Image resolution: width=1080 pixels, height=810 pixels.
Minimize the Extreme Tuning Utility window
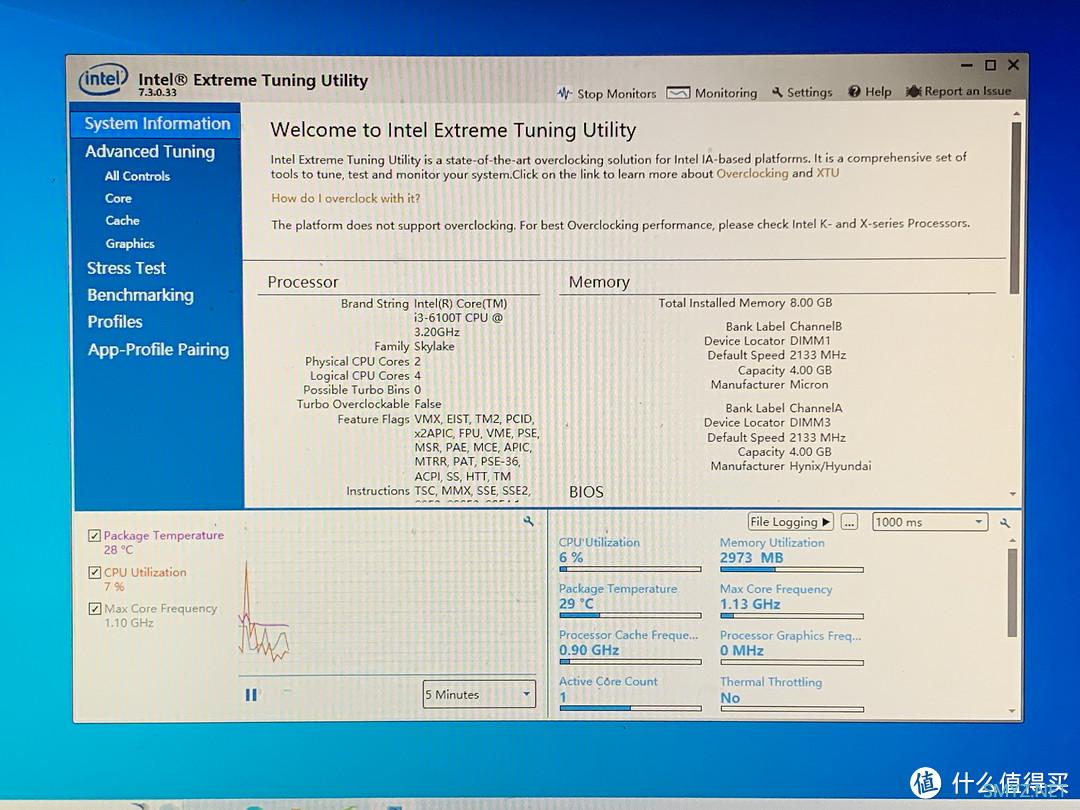point(966,65)
